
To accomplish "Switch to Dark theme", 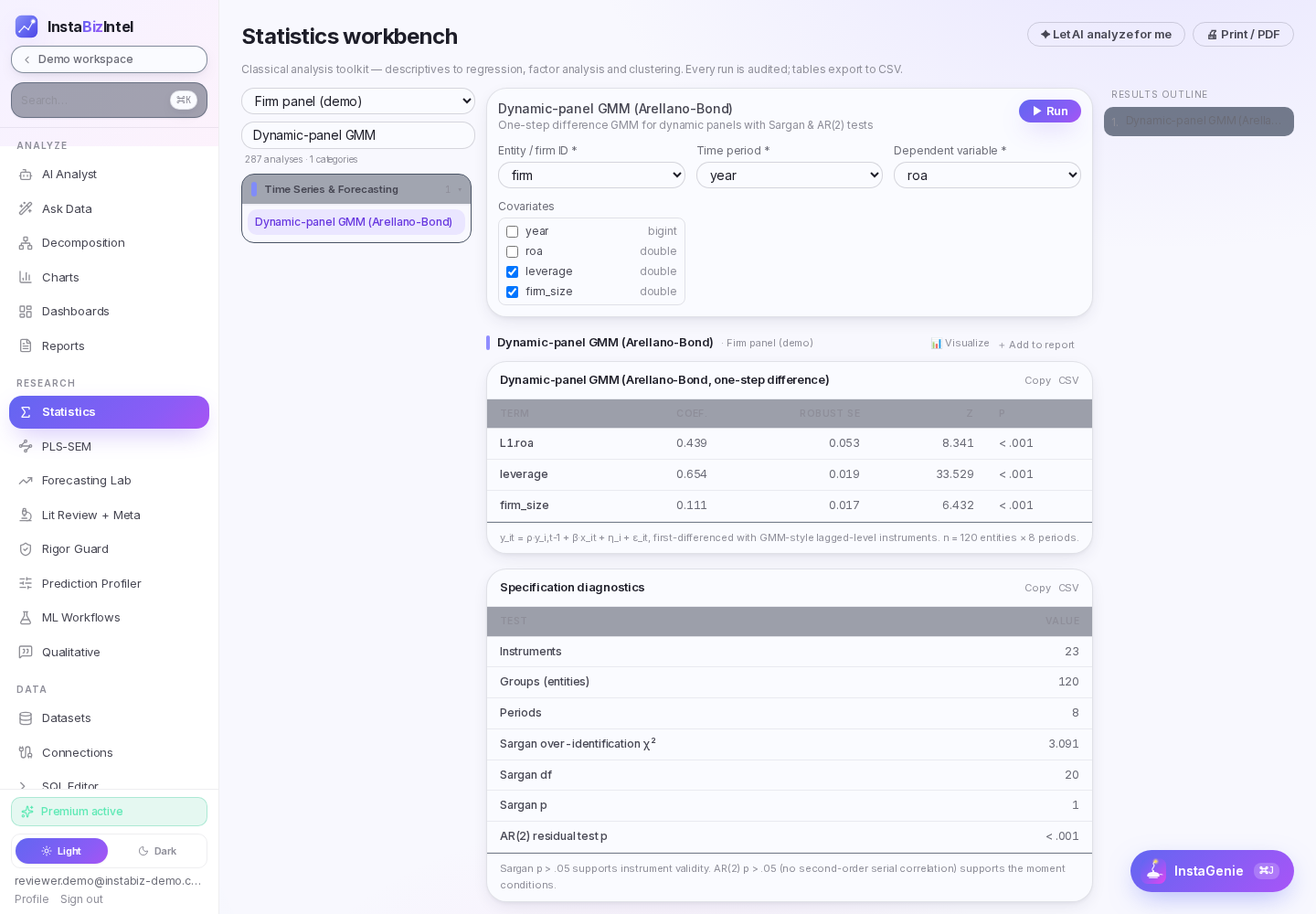I will [x=157, y=851].
